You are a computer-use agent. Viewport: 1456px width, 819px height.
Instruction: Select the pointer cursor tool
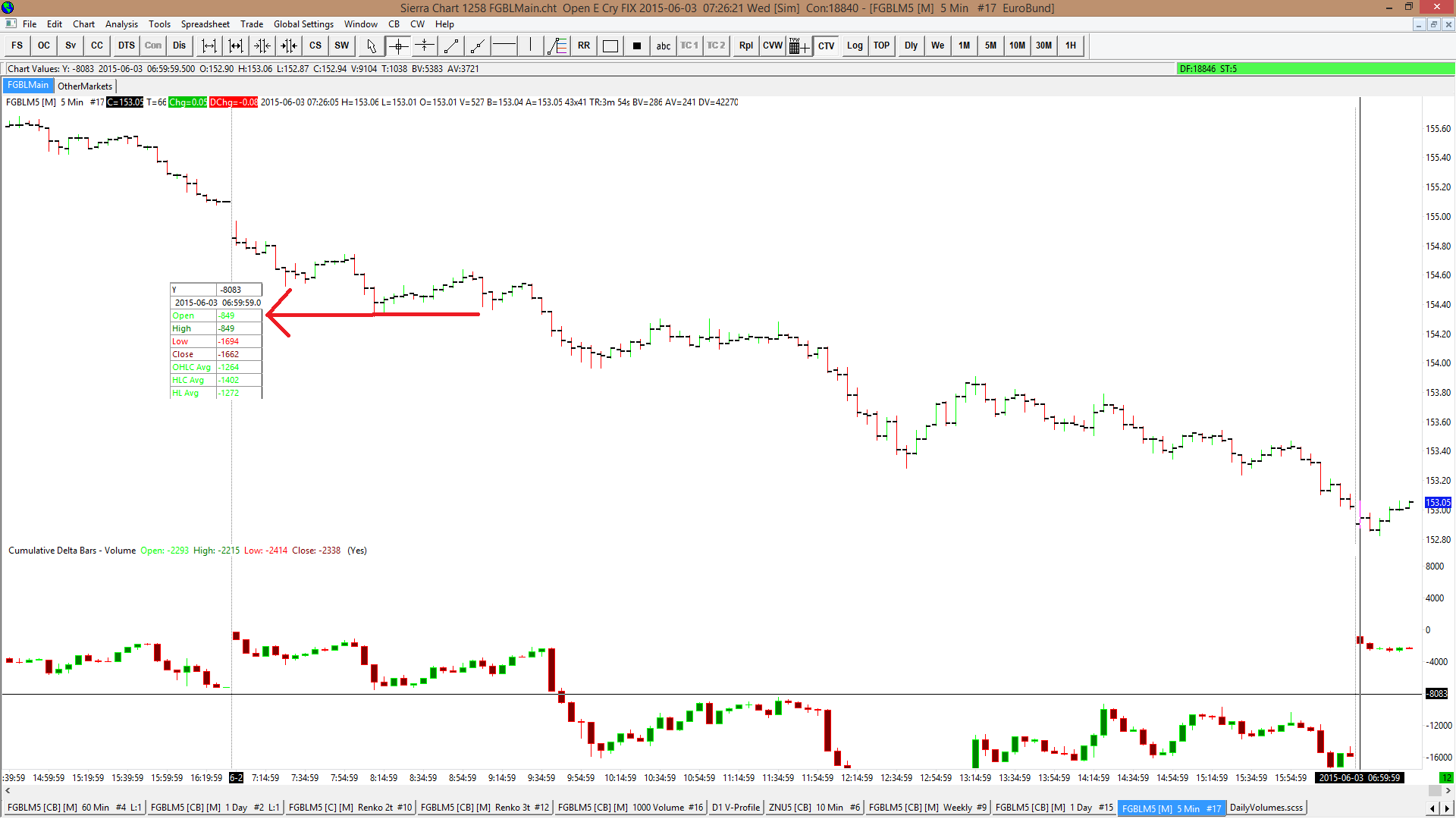[371, 45]
